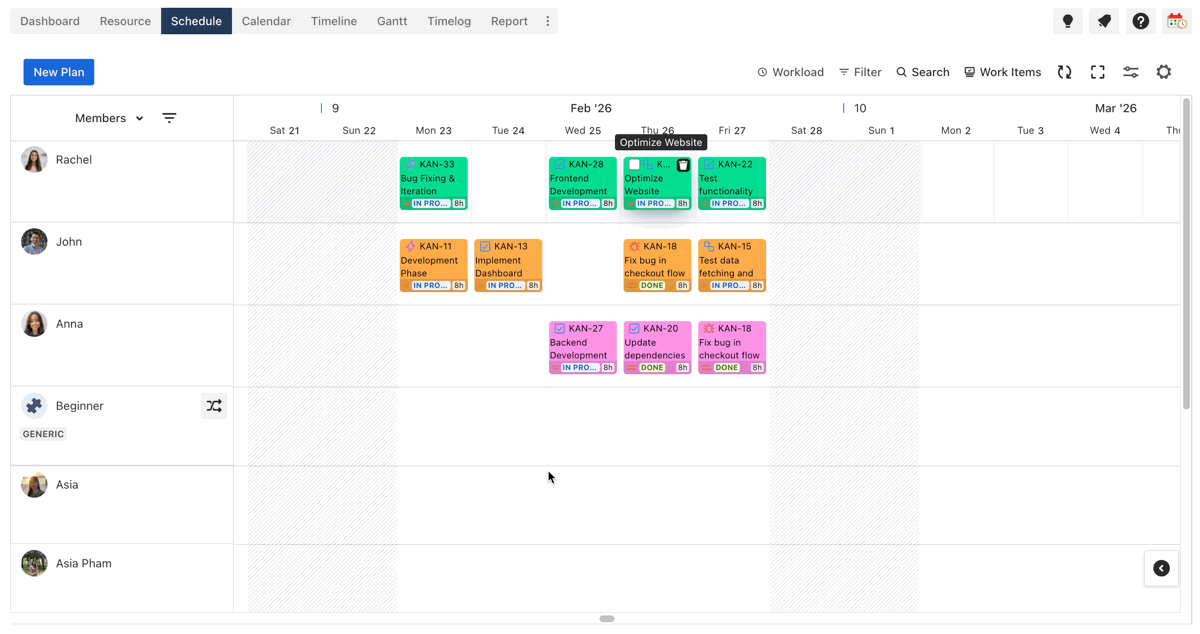Open the more tabs kebab menu
This screenshot has height=634, width=1200.
tap(548, 21)
